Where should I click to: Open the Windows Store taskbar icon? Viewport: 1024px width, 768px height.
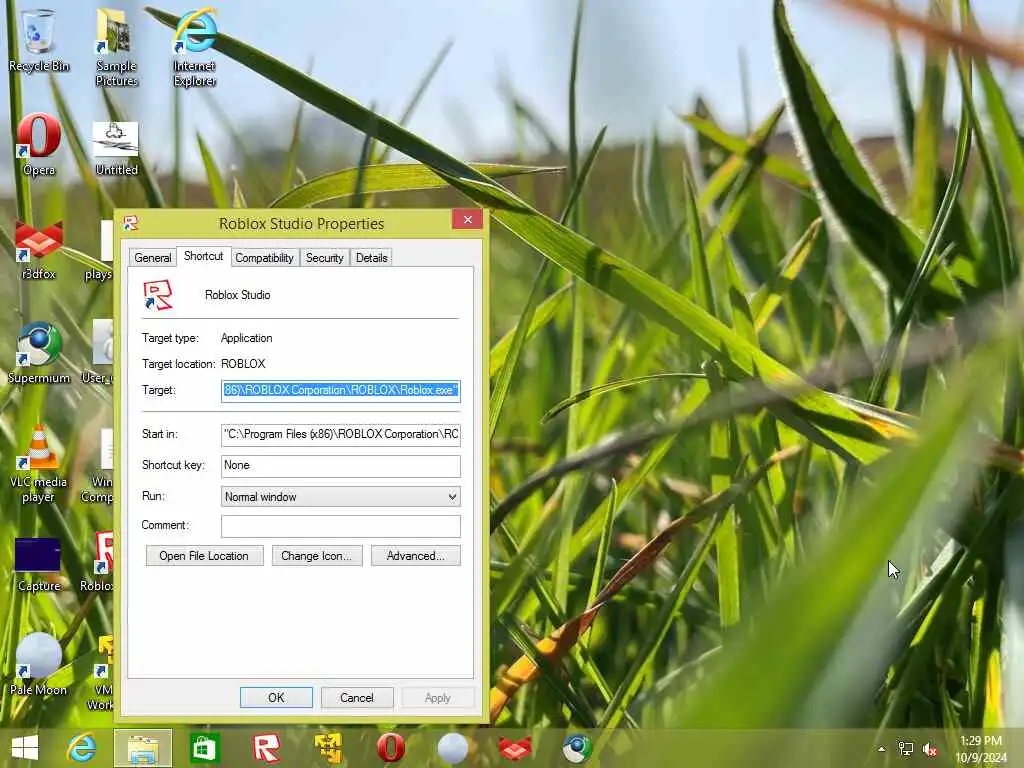[x=204, y=748]
